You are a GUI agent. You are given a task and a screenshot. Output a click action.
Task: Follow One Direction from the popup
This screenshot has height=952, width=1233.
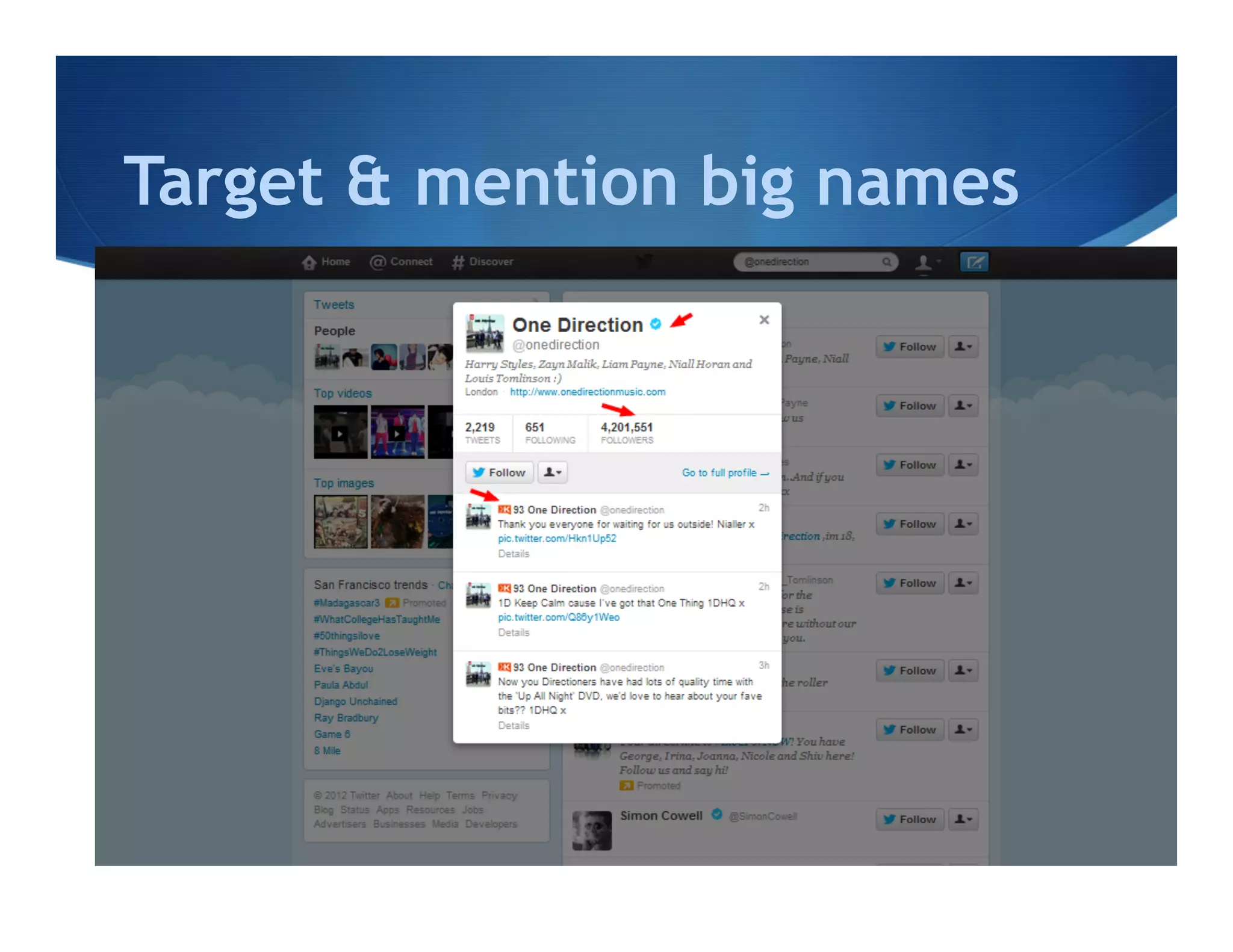[x=499, y=472]
